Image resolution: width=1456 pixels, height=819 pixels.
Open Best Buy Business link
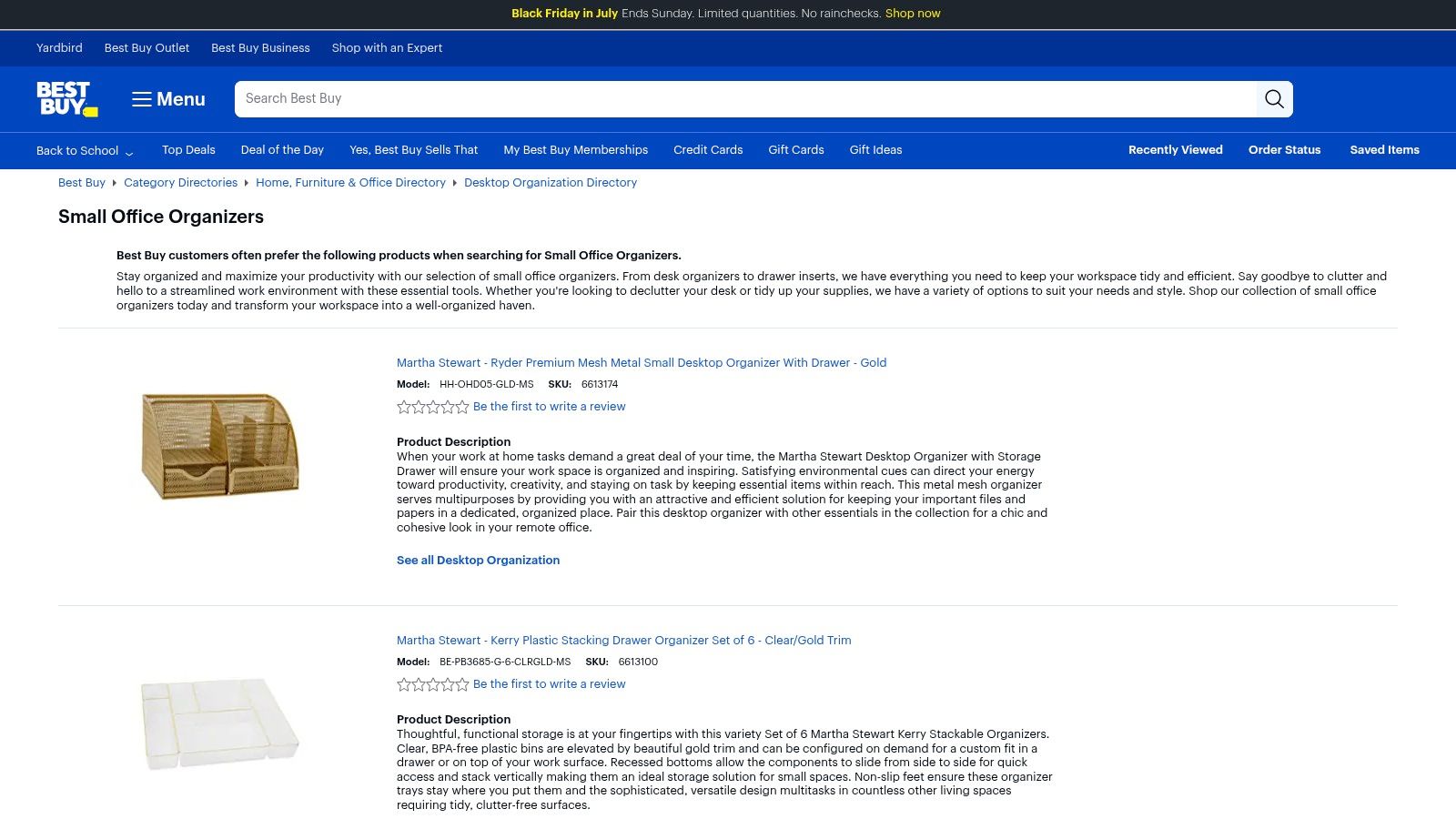260,48
